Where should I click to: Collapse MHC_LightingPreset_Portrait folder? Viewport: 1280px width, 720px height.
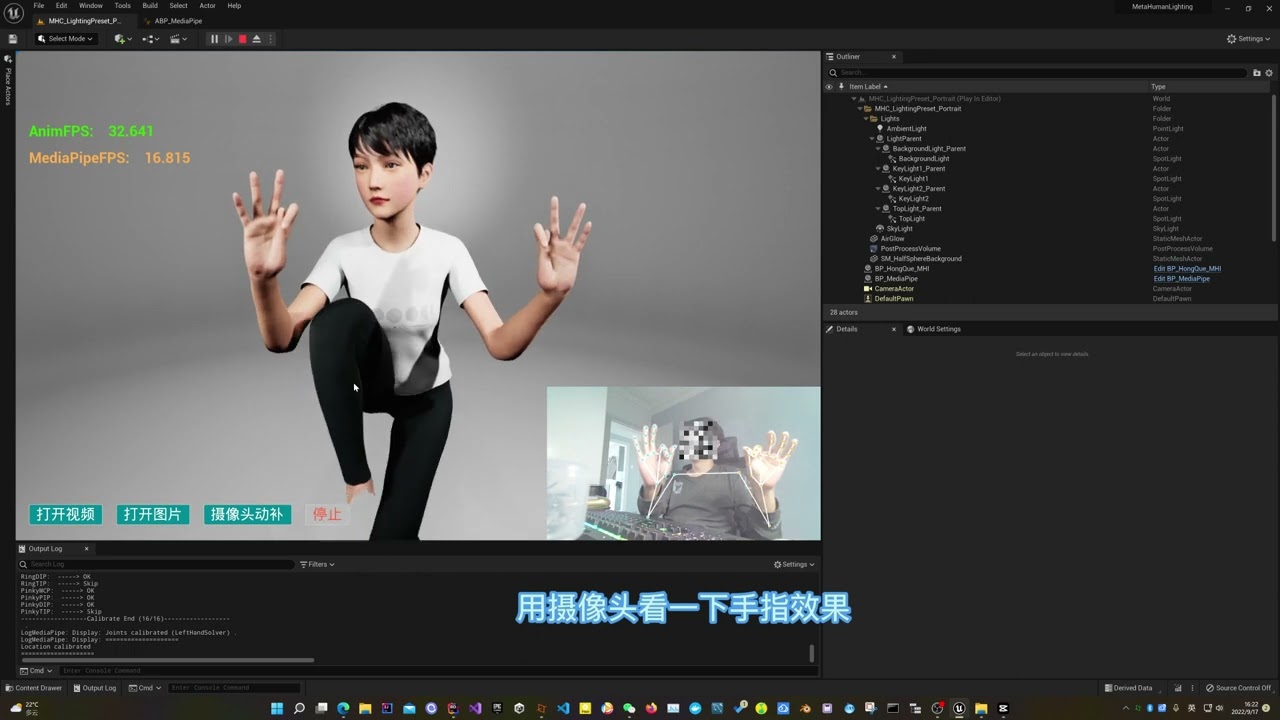point(861,109)
